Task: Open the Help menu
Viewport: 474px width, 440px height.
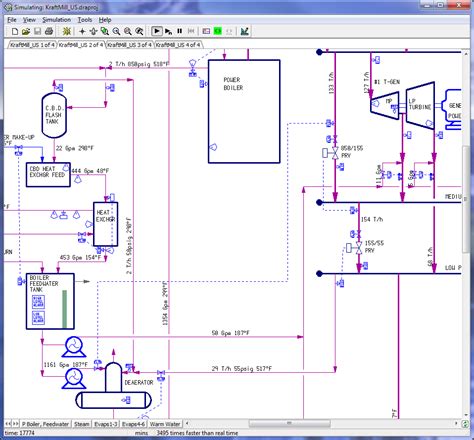Action: (x=105, y=20)
